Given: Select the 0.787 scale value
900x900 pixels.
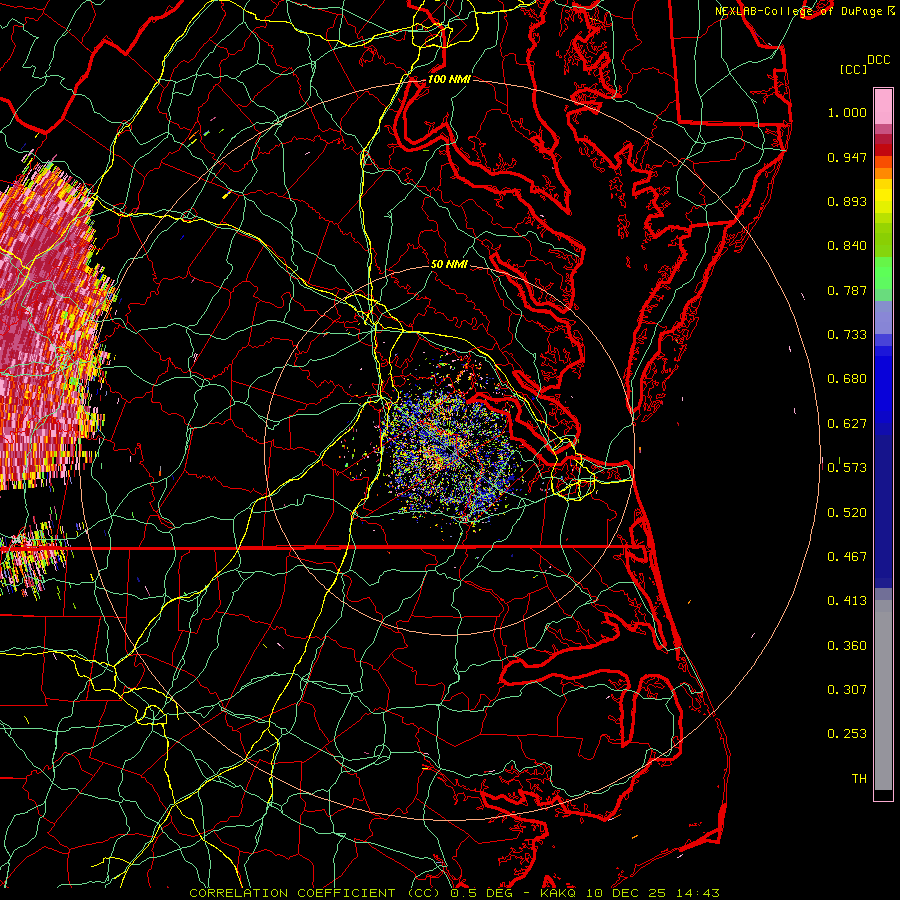Looking at the screenshot, I should point(847,290).
